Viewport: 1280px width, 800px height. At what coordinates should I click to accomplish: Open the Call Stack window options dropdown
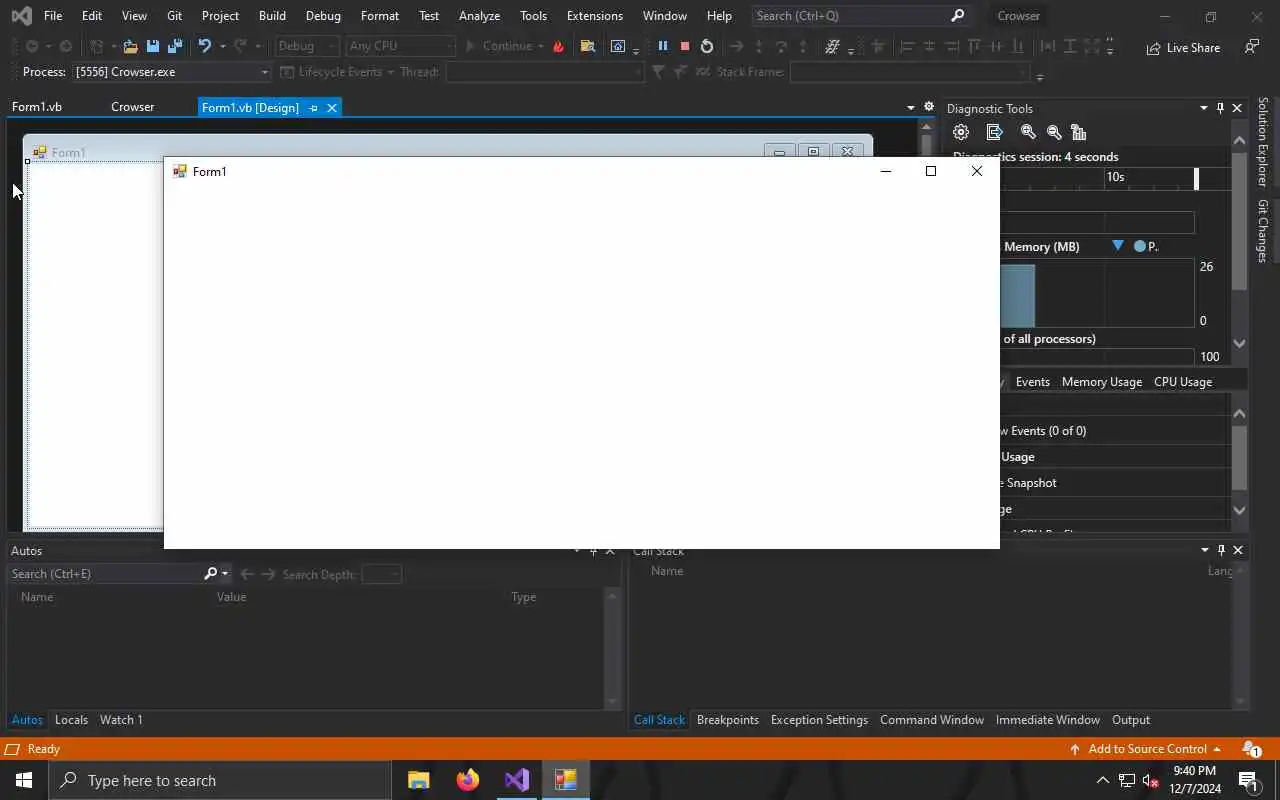tap(1204, 550)
